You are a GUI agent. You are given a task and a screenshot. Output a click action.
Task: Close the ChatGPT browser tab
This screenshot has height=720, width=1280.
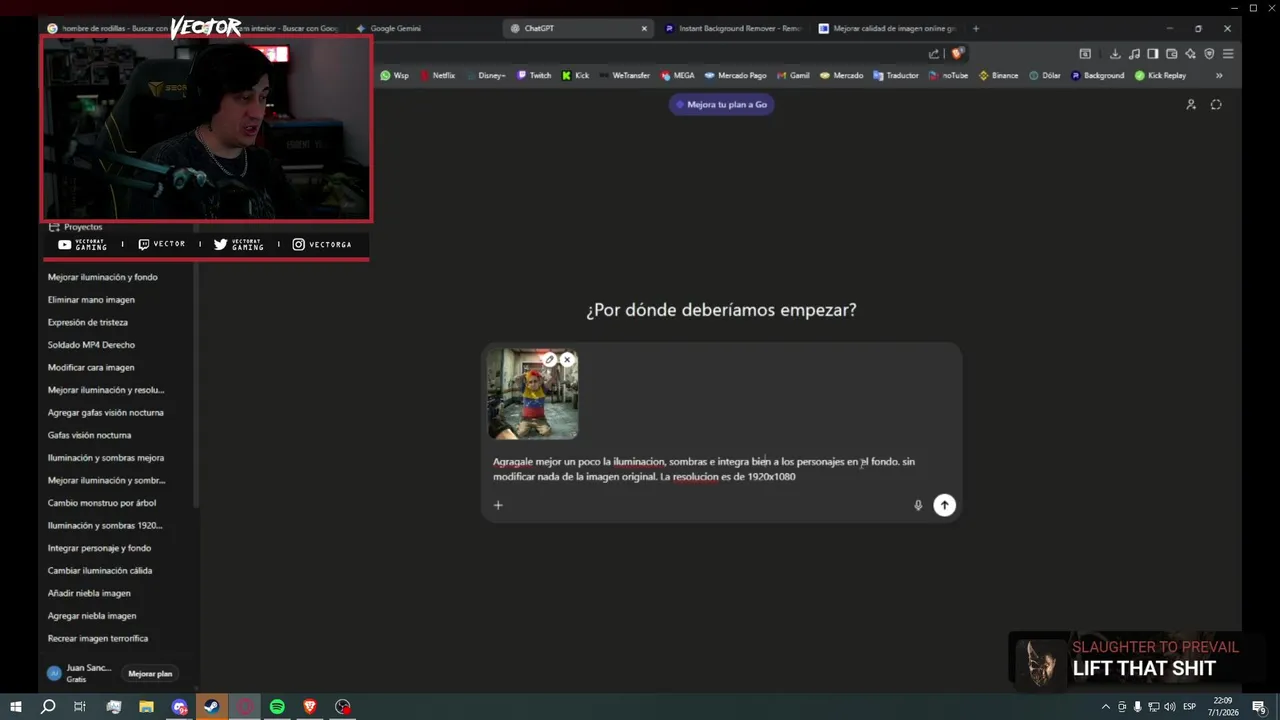644,28
